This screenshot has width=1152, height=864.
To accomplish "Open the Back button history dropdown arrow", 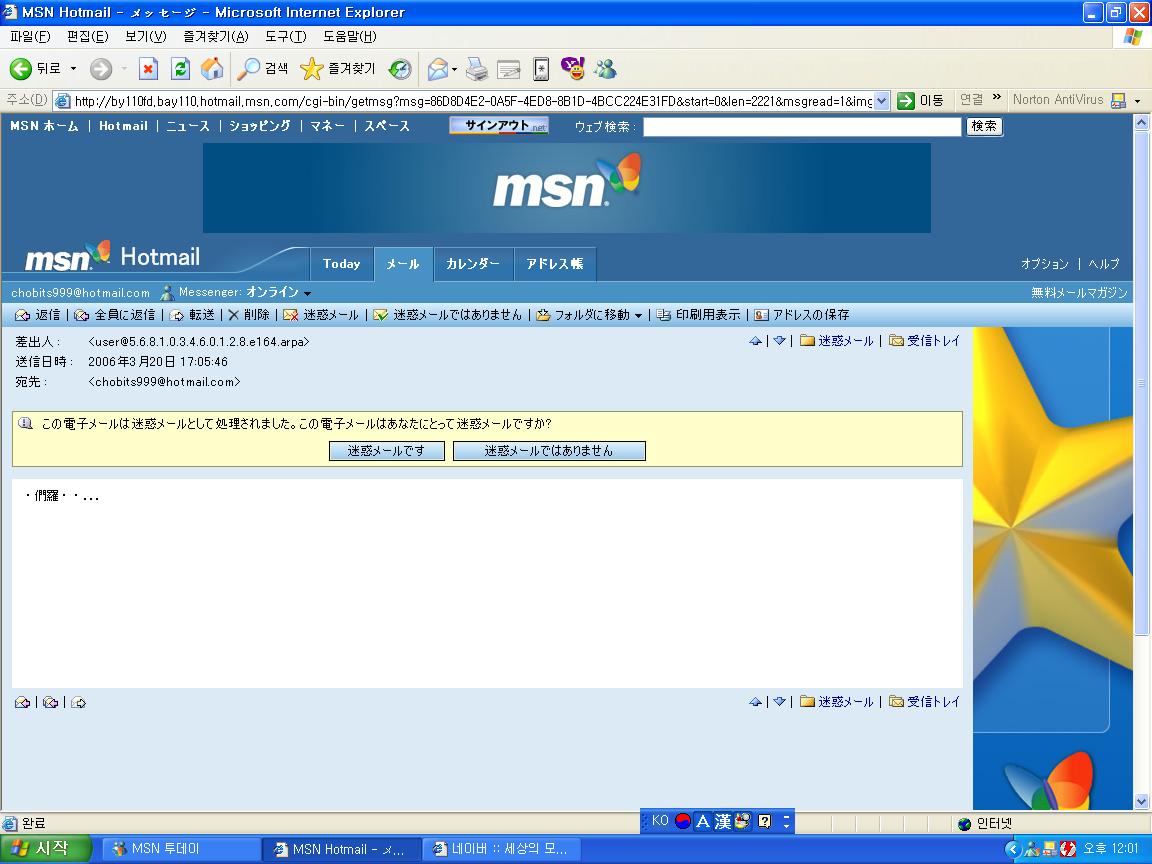I will (x=73, y=69).
